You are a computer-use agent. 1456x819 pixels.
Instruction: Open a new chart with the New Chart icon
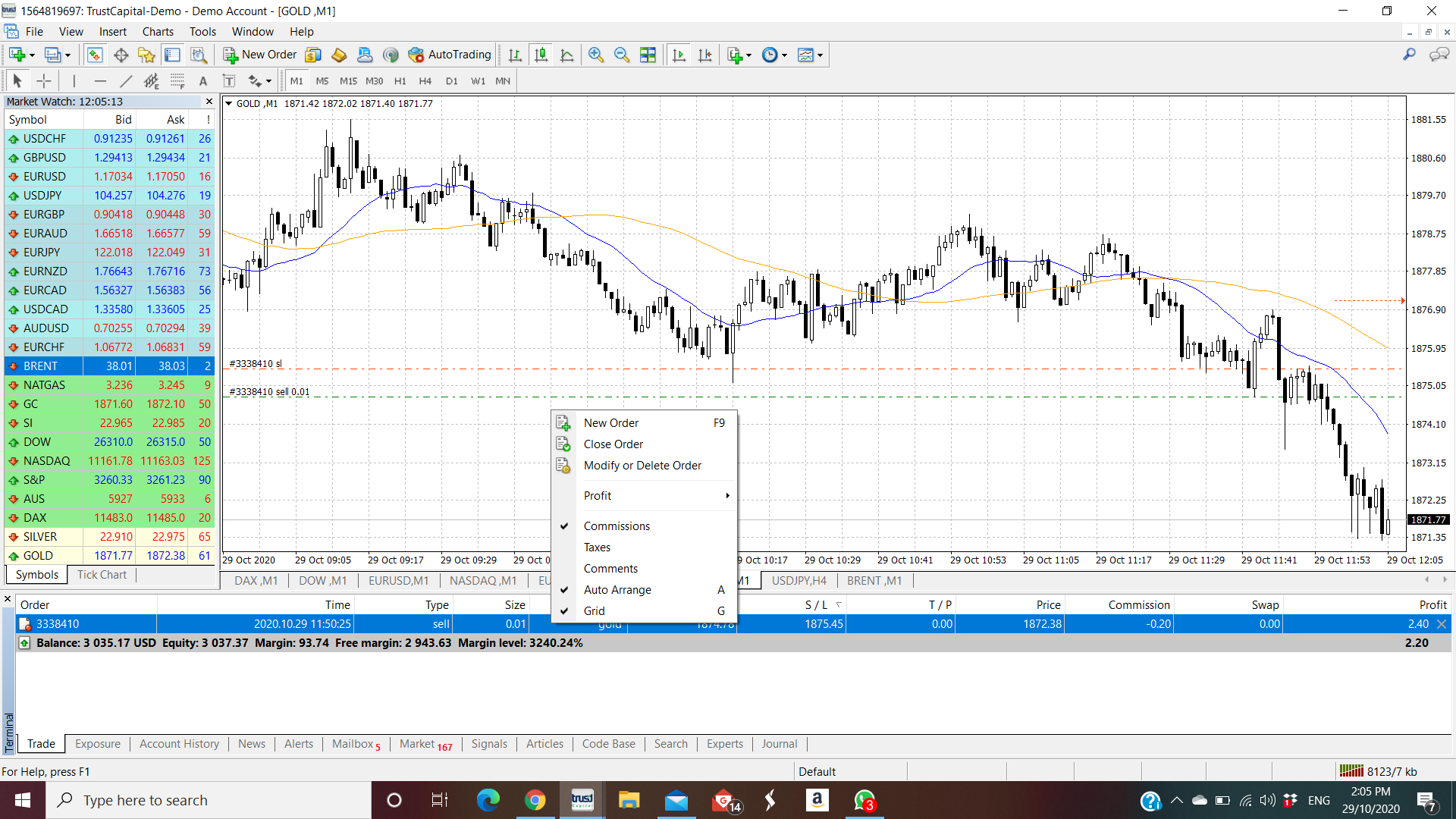17,55
